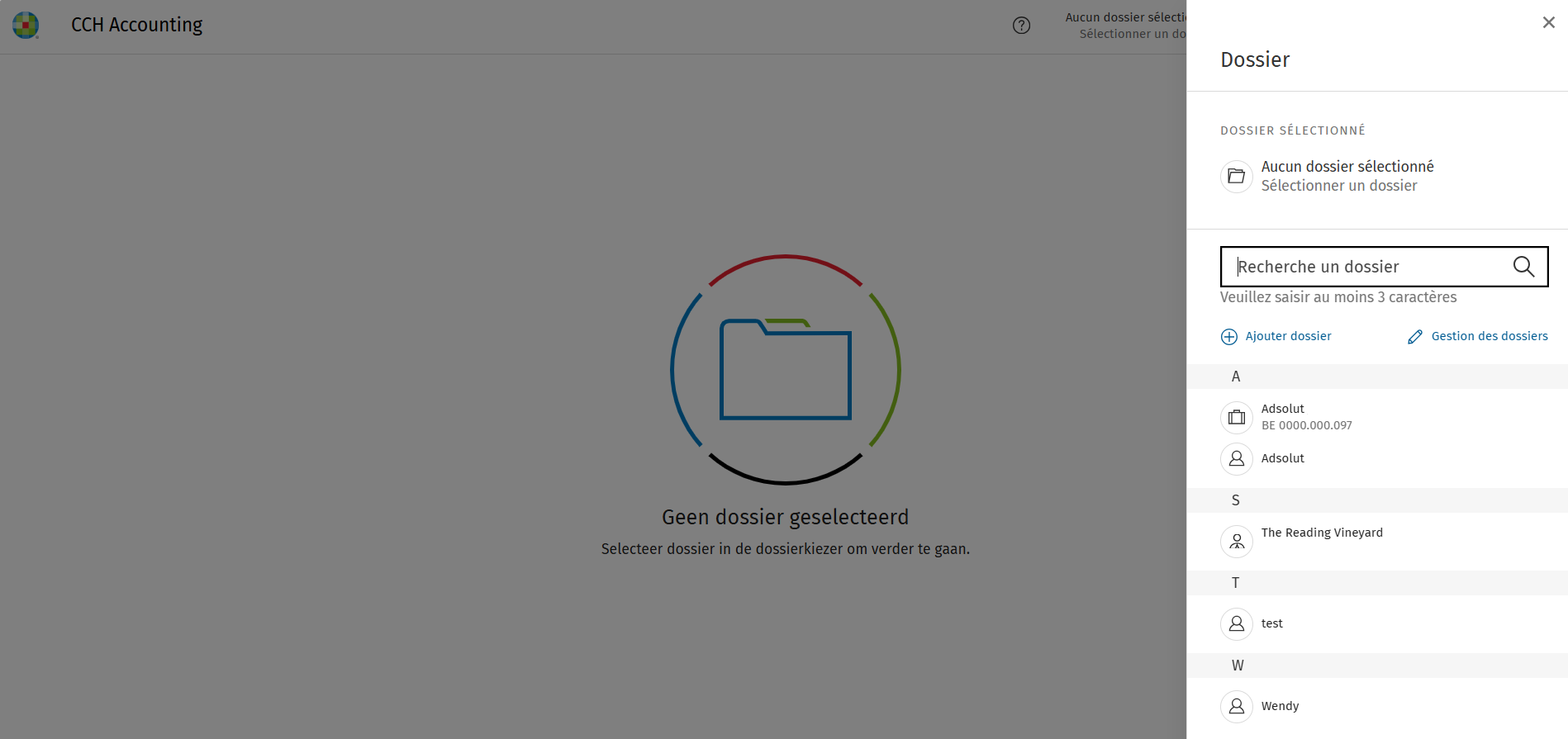Close the Dossier panel with X
1568x739 pixels.
[x=1548, y=22]
